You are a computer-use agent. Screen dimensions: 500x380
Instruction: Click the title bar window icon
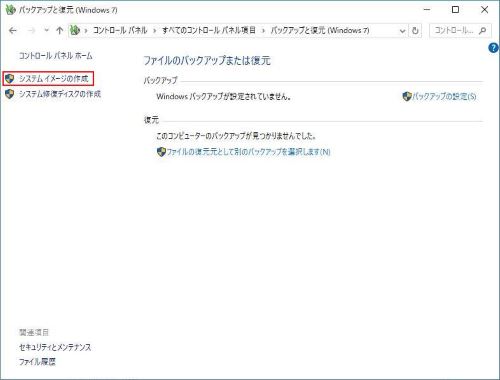click(x=11, y=10)
